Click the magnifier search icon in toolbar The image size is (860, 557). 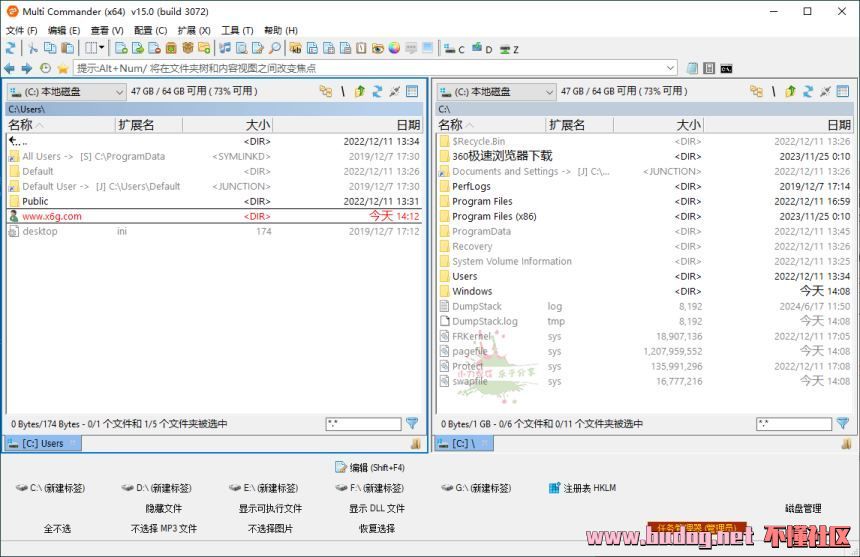point(274,48)
